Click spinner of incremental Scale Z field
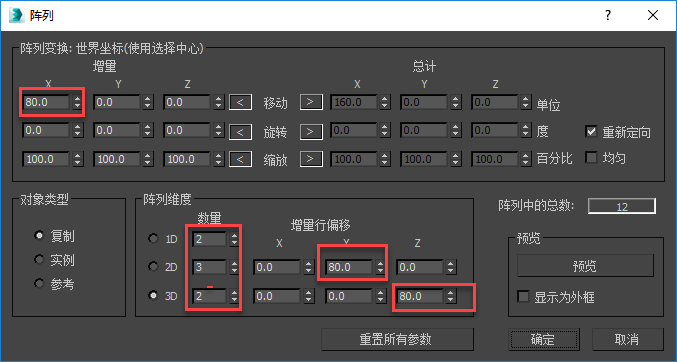Image resolution: width=677 pixels, height=362 pixels. 218,159
